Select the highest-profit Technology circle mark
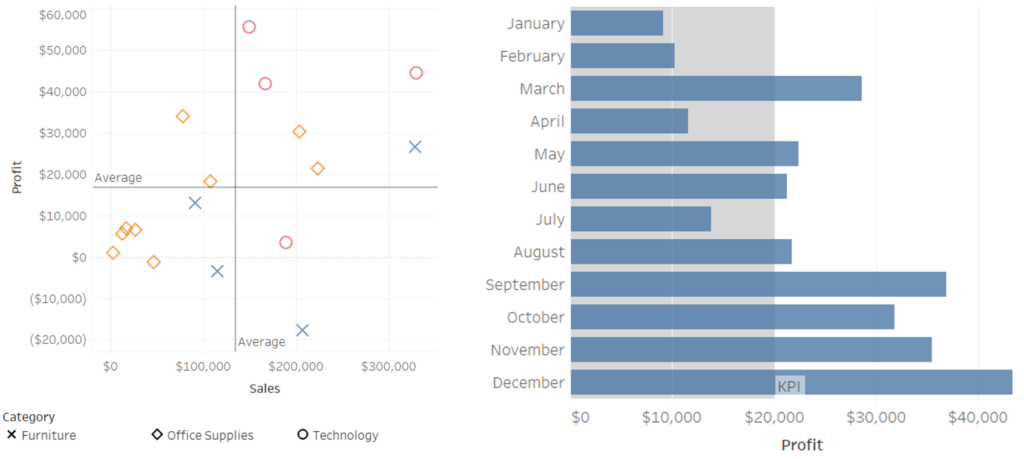Image resolution: width=1024 pixels, height=459 pixels. point(249,27)
